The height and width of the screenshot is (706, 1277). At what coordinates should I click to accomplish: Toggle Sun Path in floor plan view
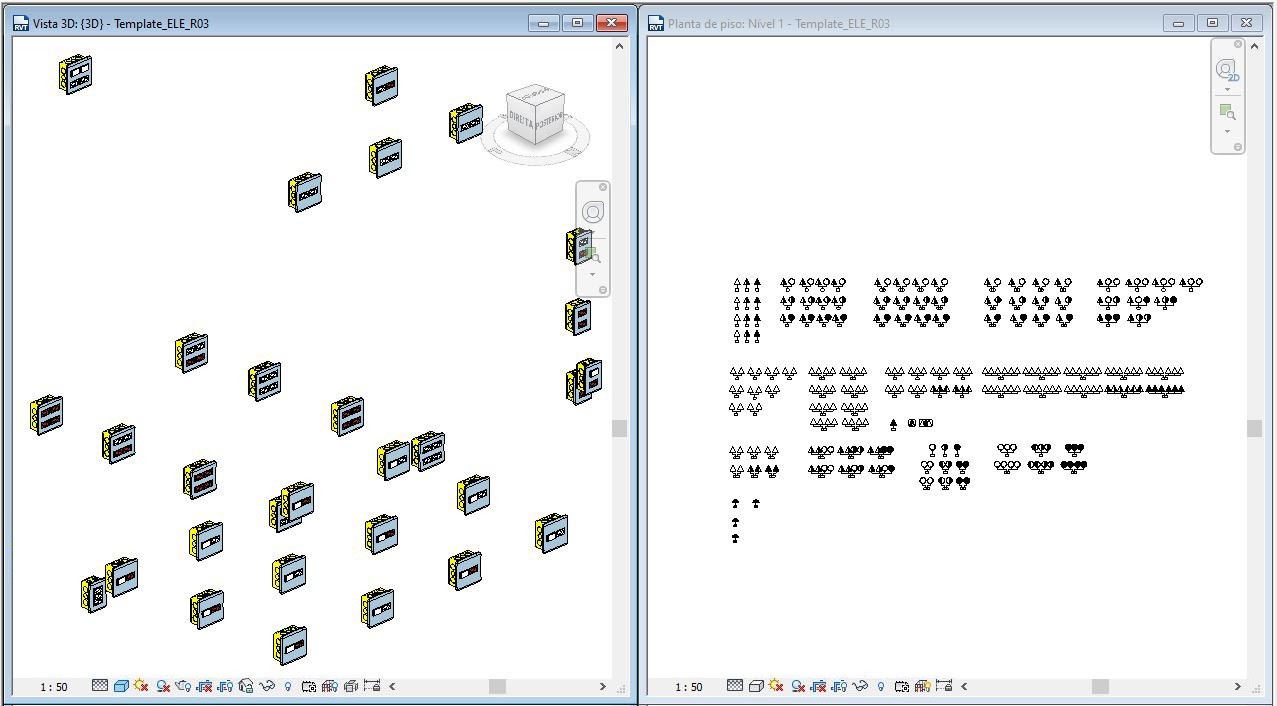[x=776, y=686]
